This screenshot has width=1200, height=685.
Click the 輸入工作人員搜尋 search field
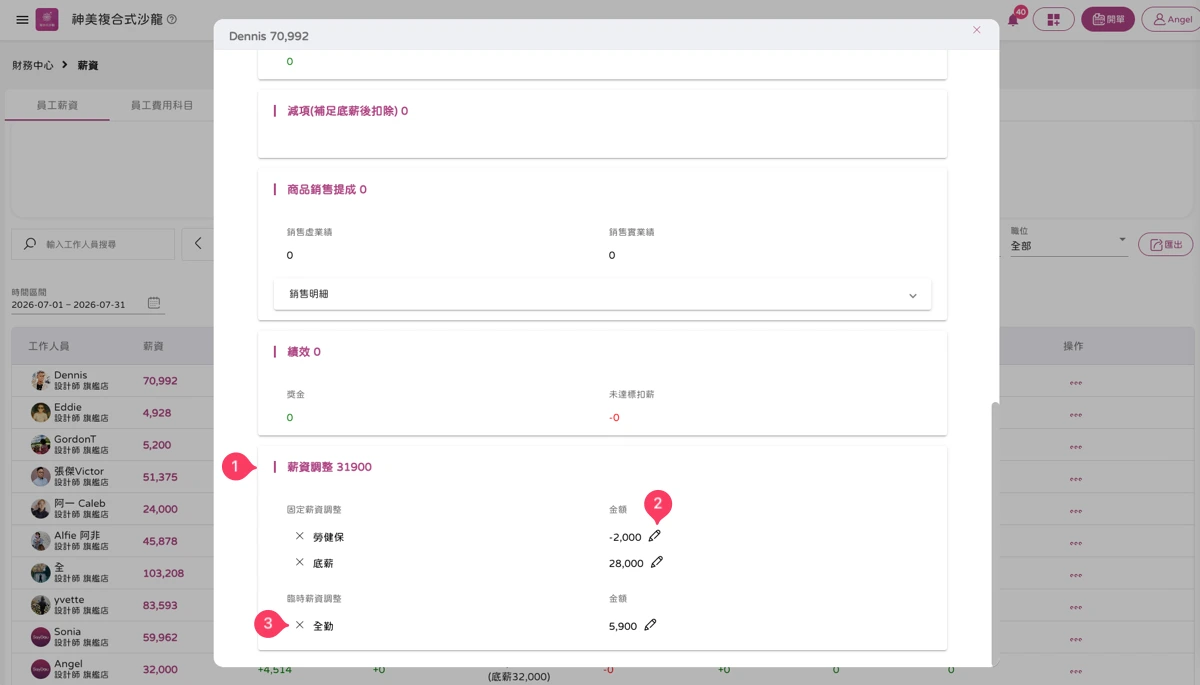click(x=93, y=244)
